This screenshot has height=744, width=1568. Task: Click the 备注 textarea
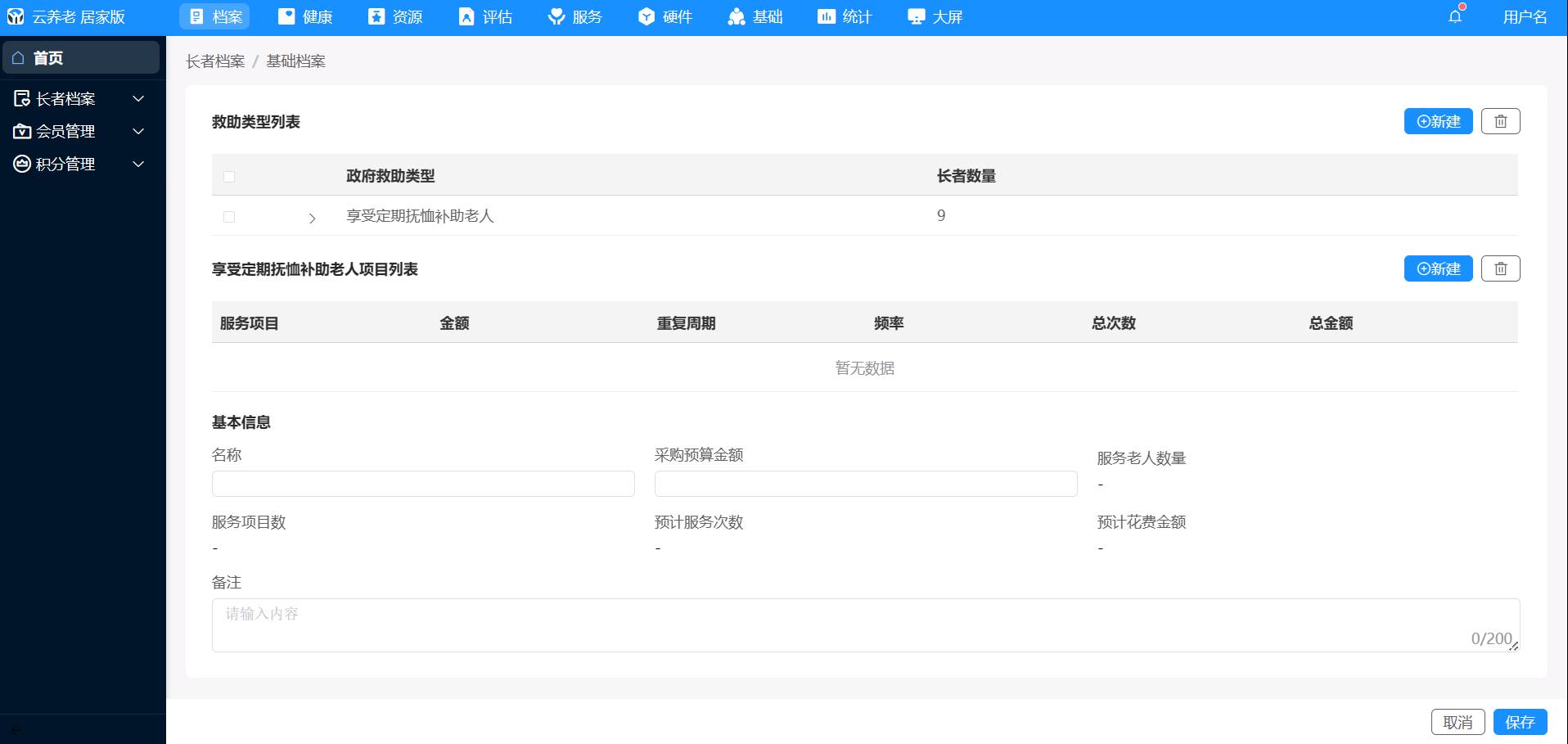[864, 625]
